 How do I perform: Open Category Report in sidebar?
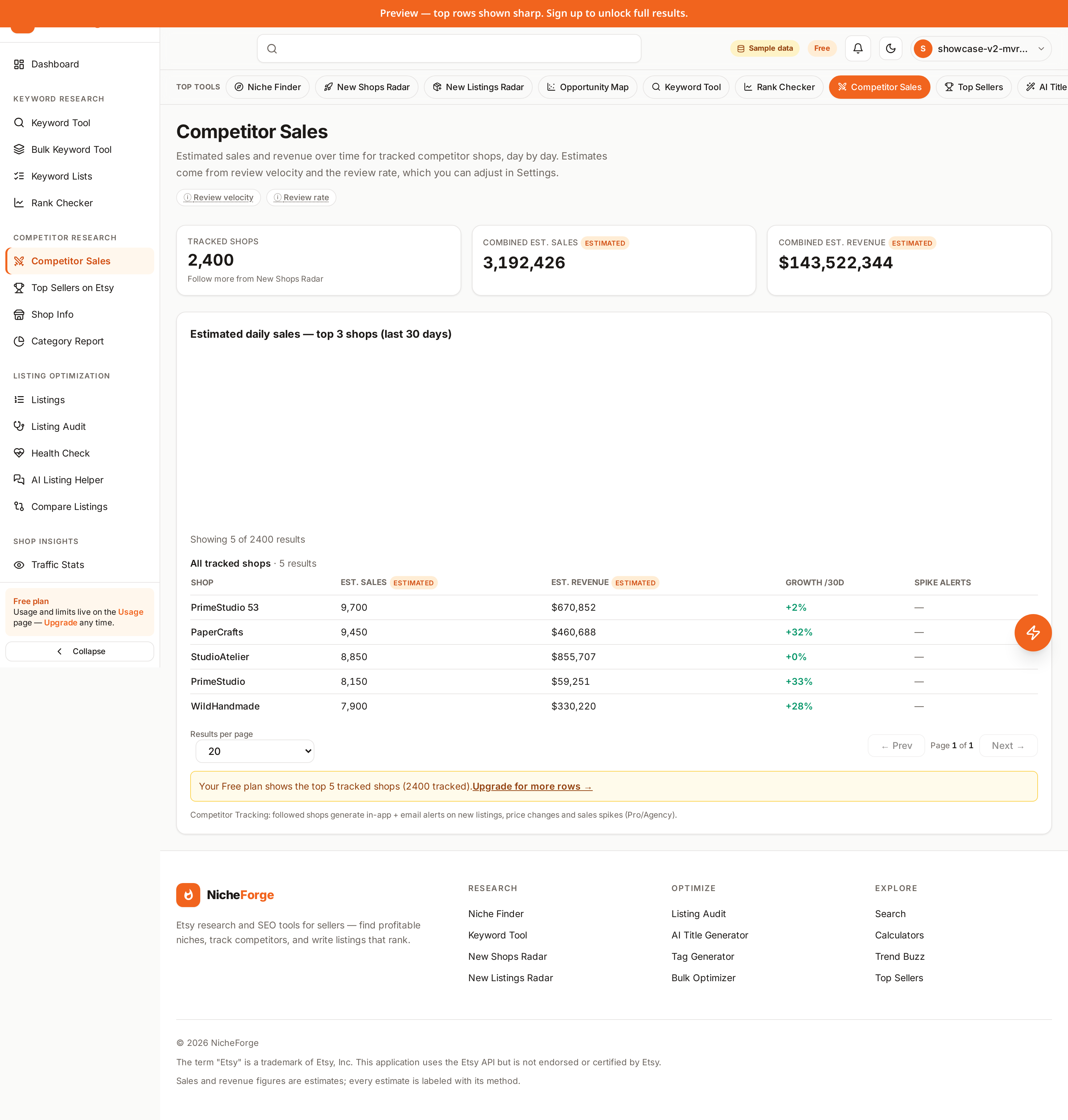[x=80, y=342]
